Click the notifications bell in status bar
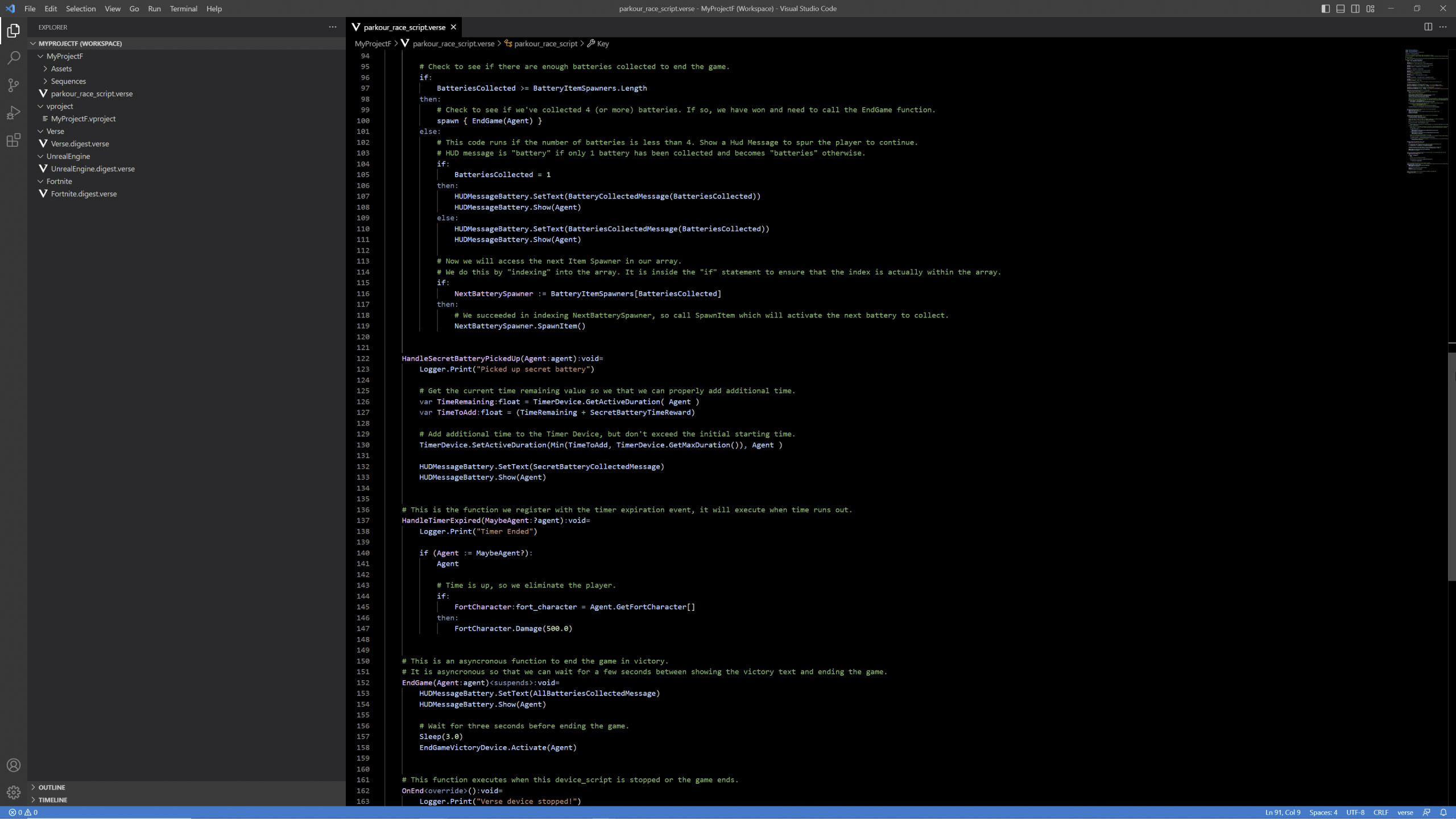1456x819 pixels. tap(1443, 812)
